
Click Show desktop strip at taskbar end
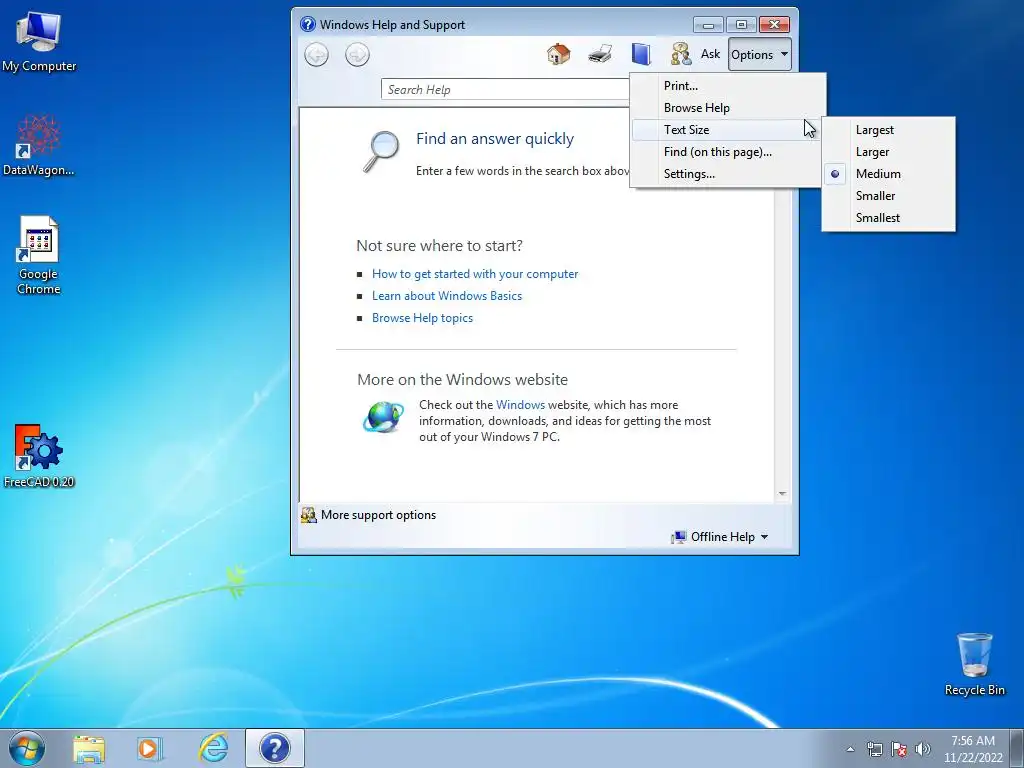[1017, 748]
